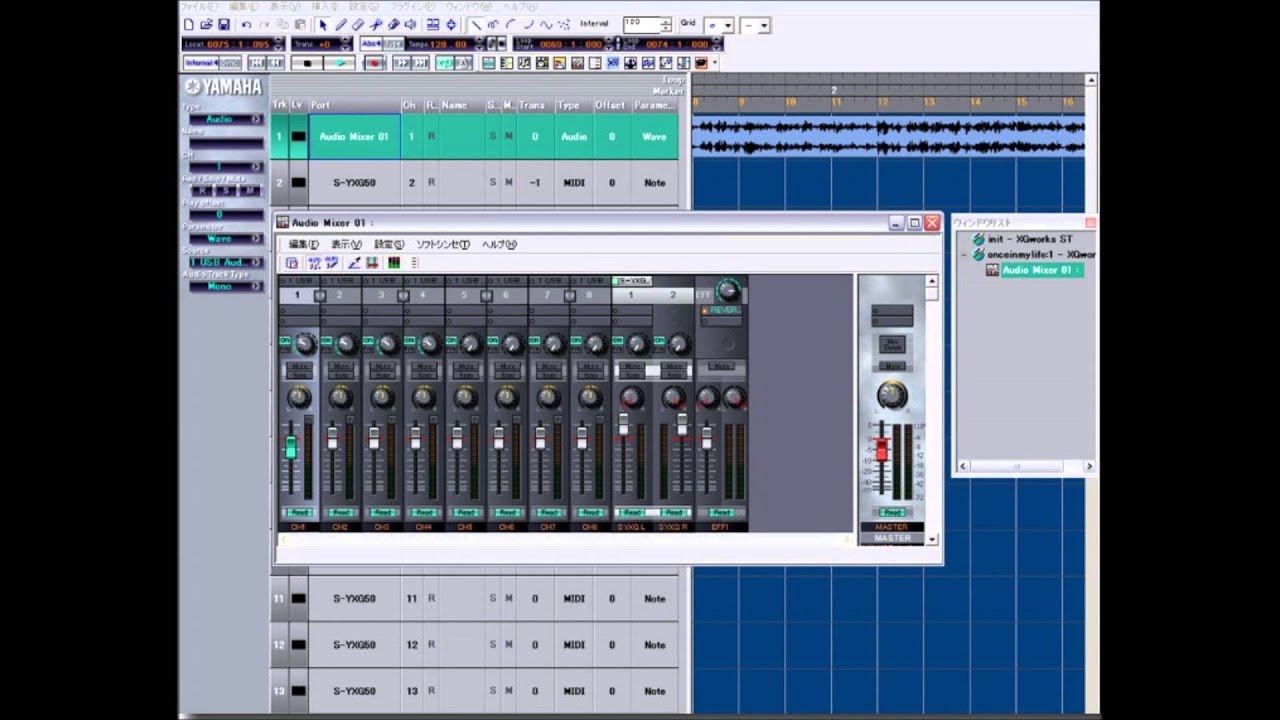Open the staff notation window icon
The width and height of the screenshot is (1280, 720).
pyautogui.click(x=525, y=62)
